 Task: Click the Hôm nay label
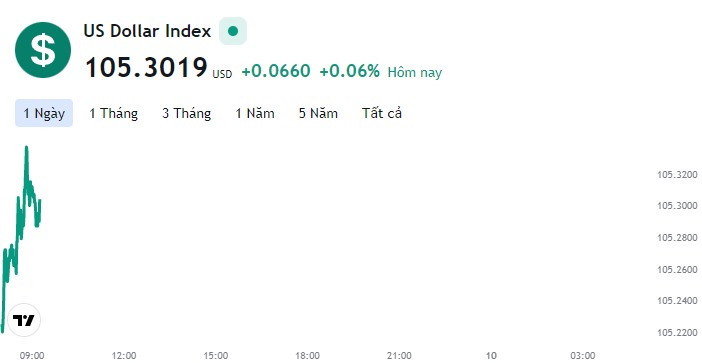415,72
